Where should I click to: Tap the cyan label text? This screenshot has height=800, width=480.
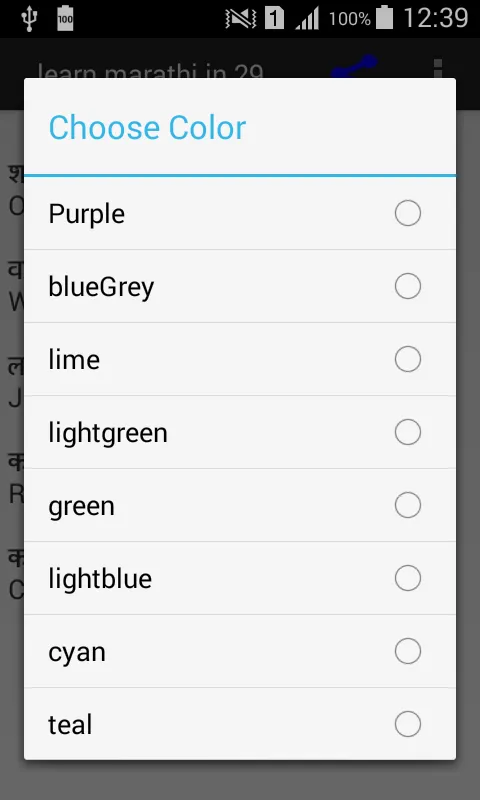click(77, 653)
